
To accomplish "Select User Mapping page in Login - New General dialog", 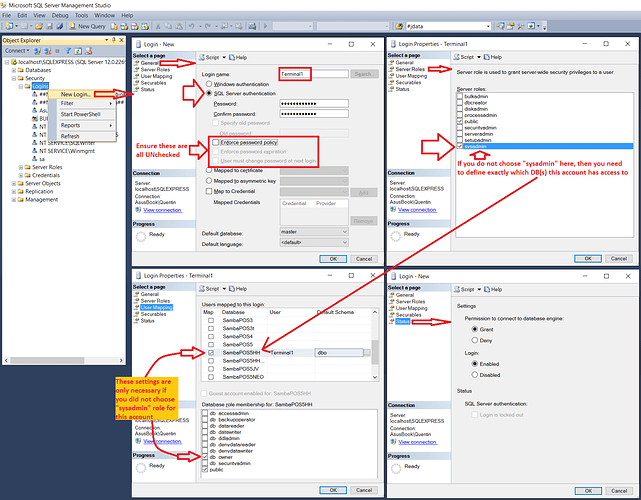I will coord(156,76).
